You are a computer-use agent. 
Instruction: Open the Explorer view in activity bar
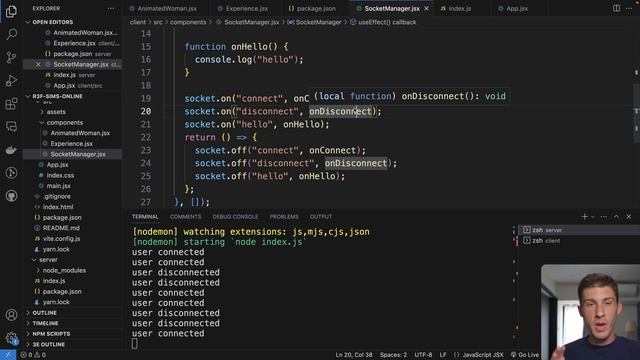pyautogui.click(x=11, y=11)
